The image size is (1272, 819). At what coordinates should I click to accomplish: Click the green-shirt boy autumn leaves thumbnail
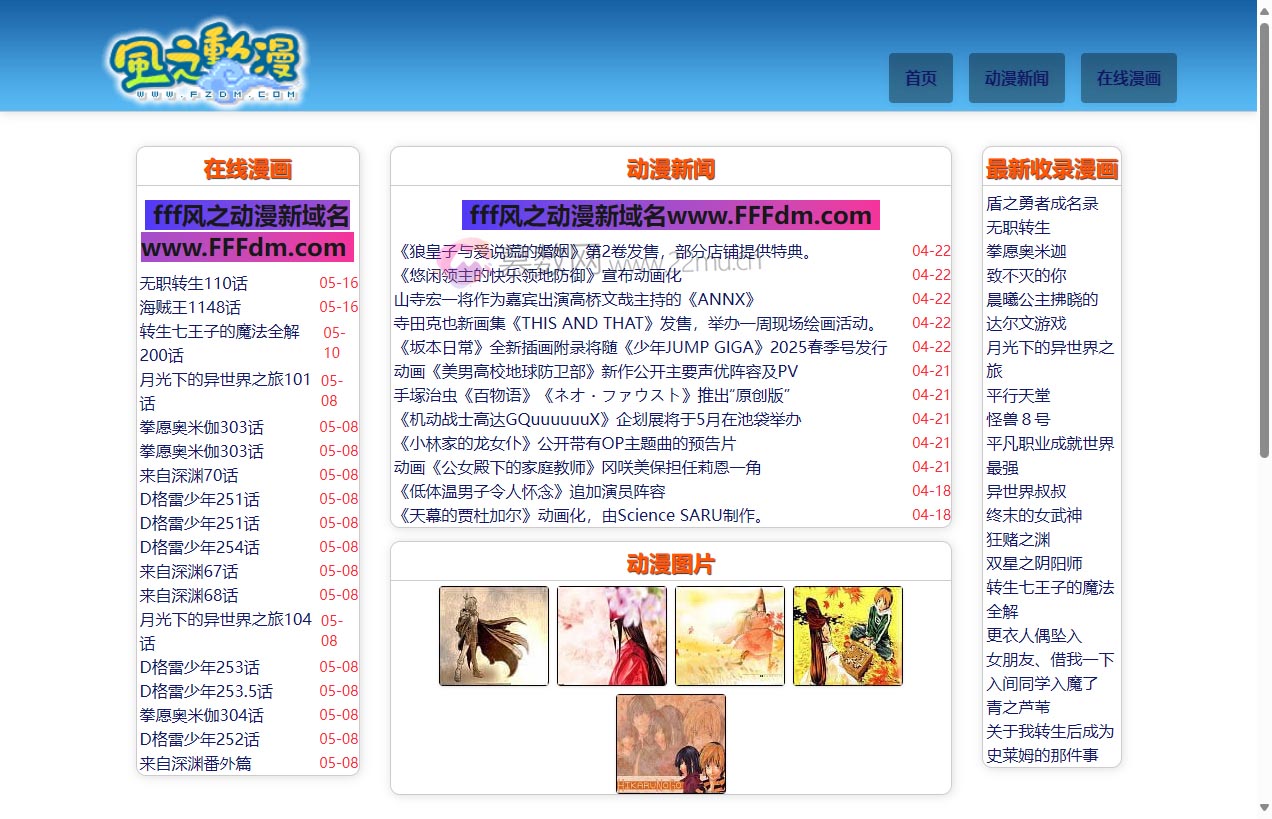pyautogui.click(x=848, y=636)
